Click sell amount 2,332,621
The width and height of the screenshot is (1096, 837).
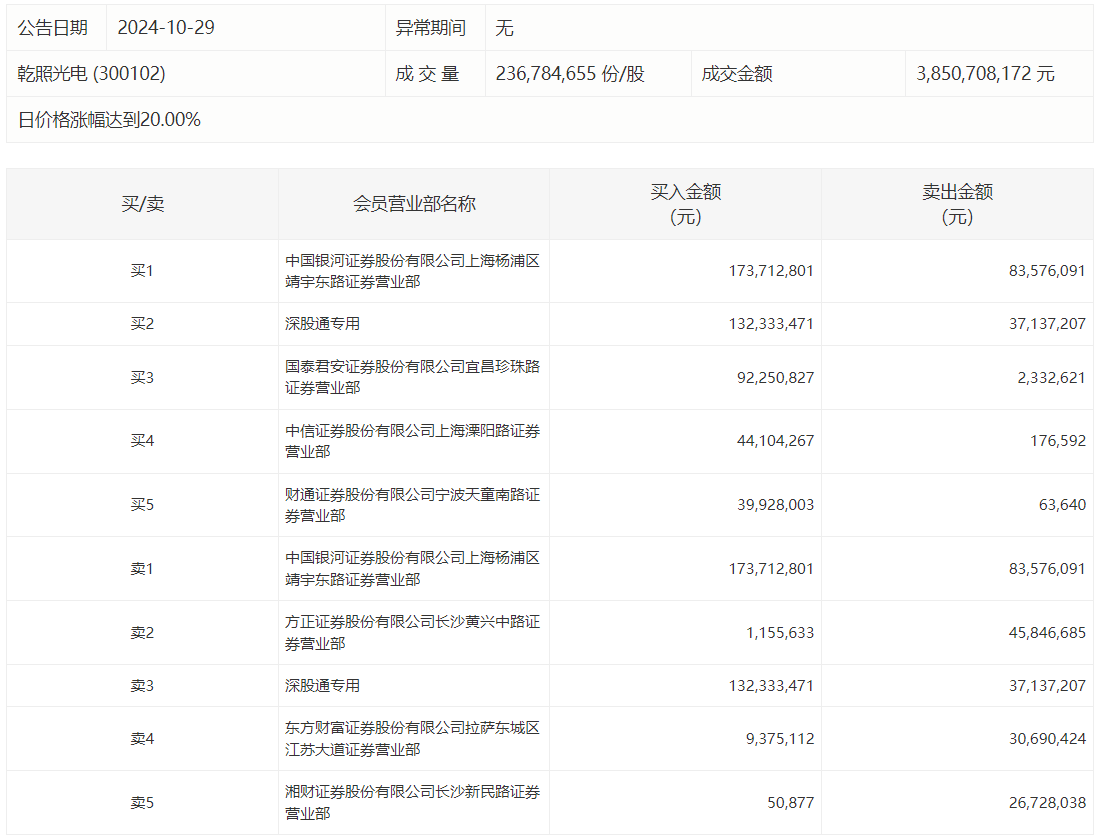1051,378
